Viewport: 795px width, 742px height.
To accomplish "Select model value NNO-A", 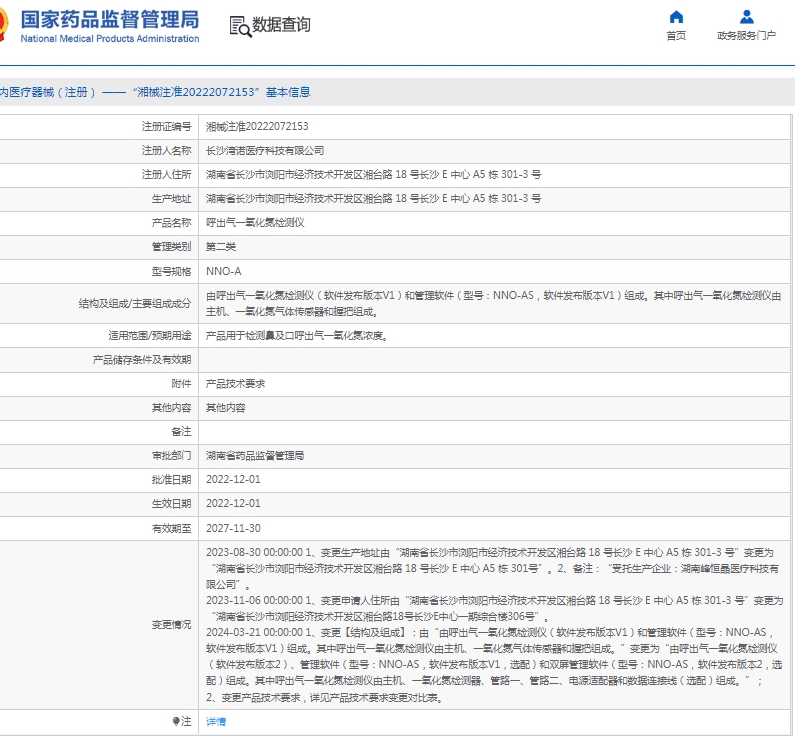I will click(224, 271).
